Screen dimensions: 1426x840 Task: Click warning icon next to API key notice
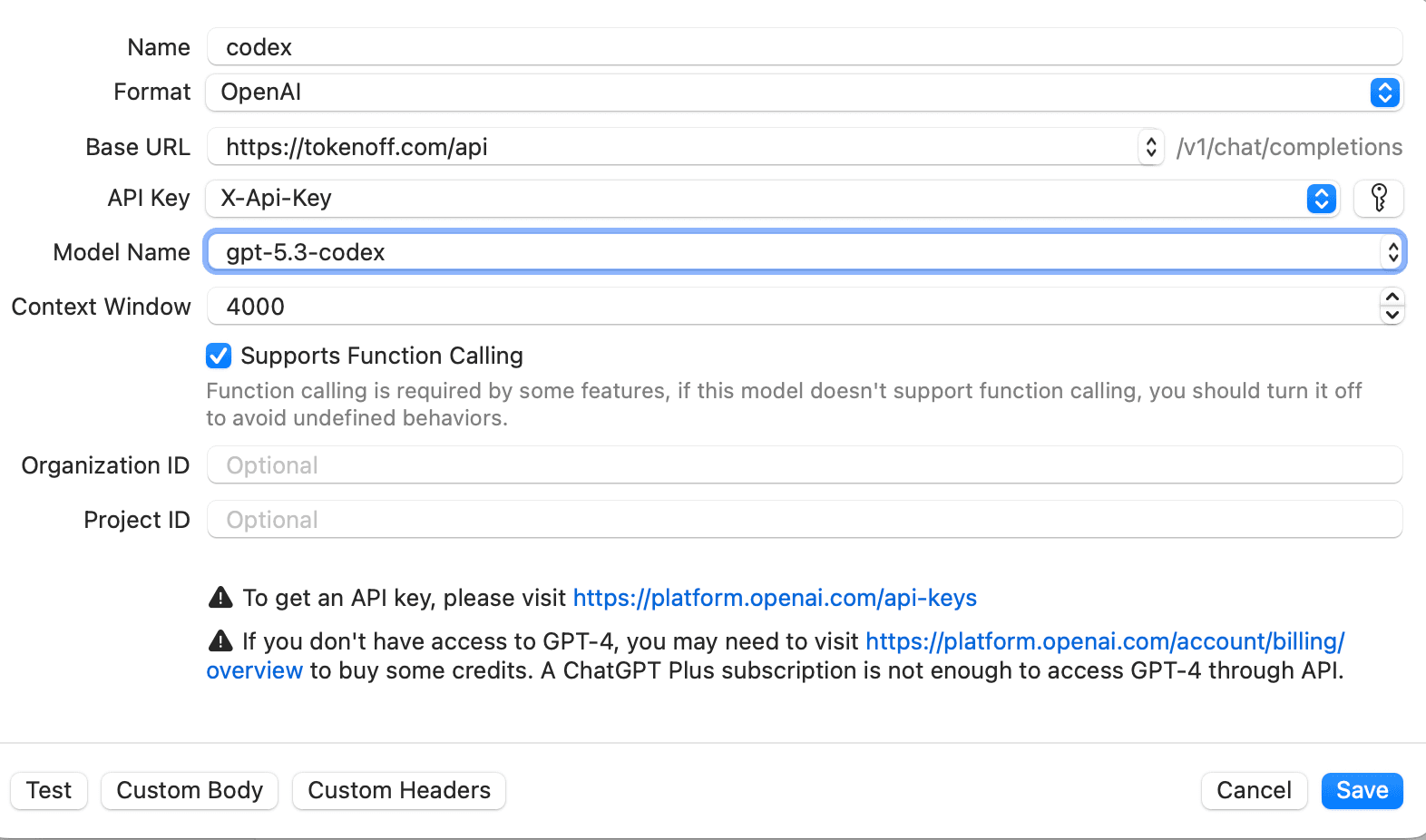[220, 597]
